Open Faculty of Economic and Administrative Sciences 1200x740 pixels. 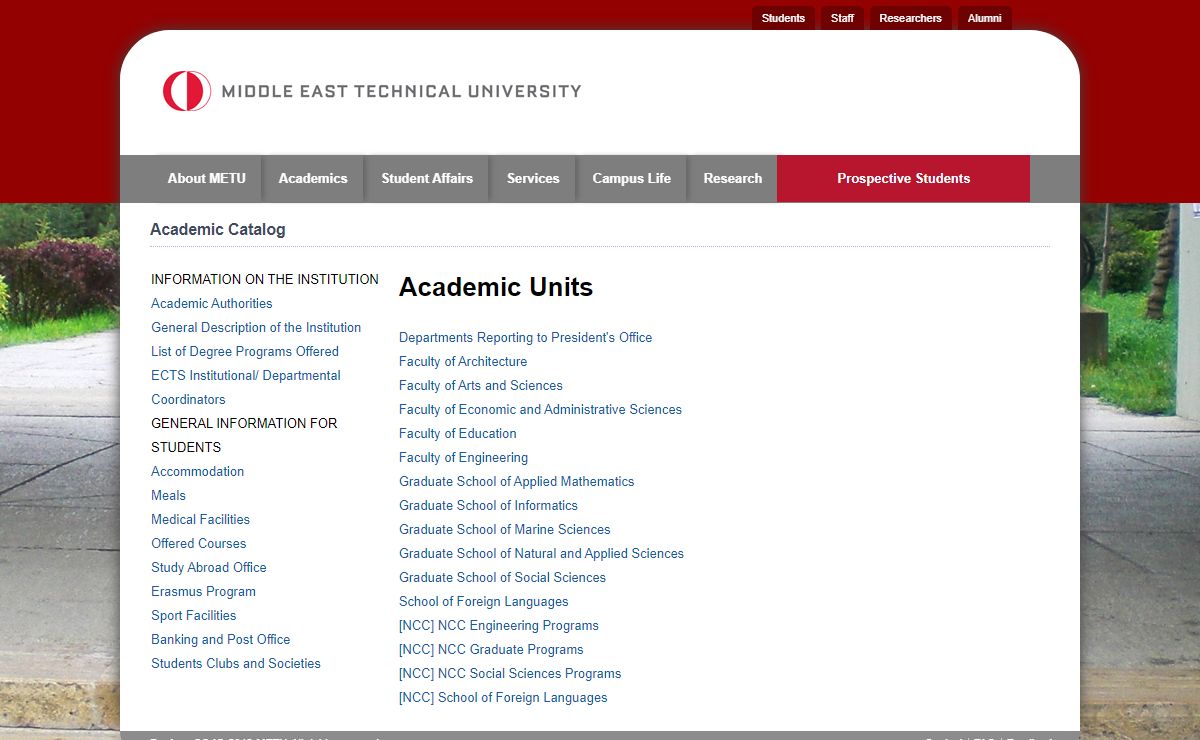pos(540,409)
